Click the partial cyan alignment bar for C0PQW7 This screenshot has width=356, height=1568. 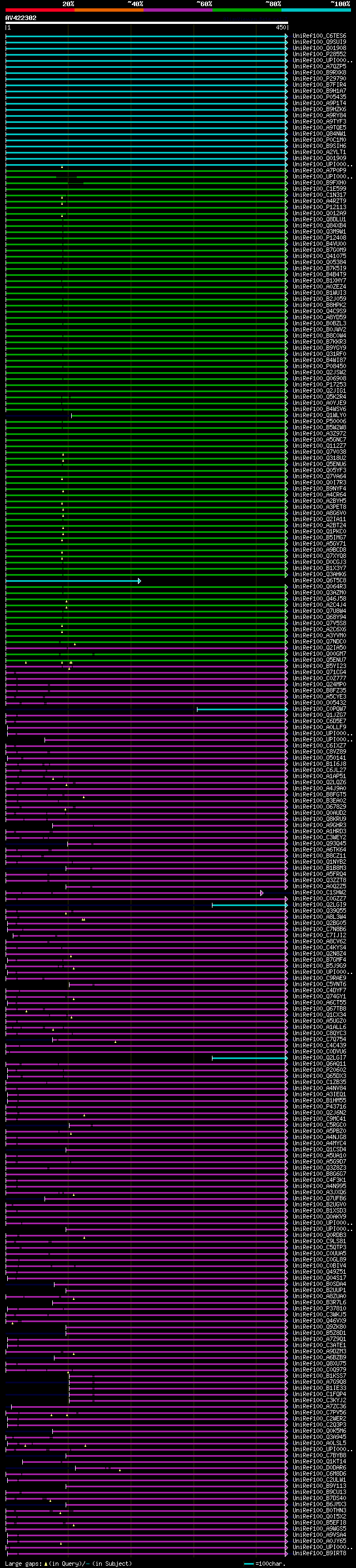(x=241, y=710)
